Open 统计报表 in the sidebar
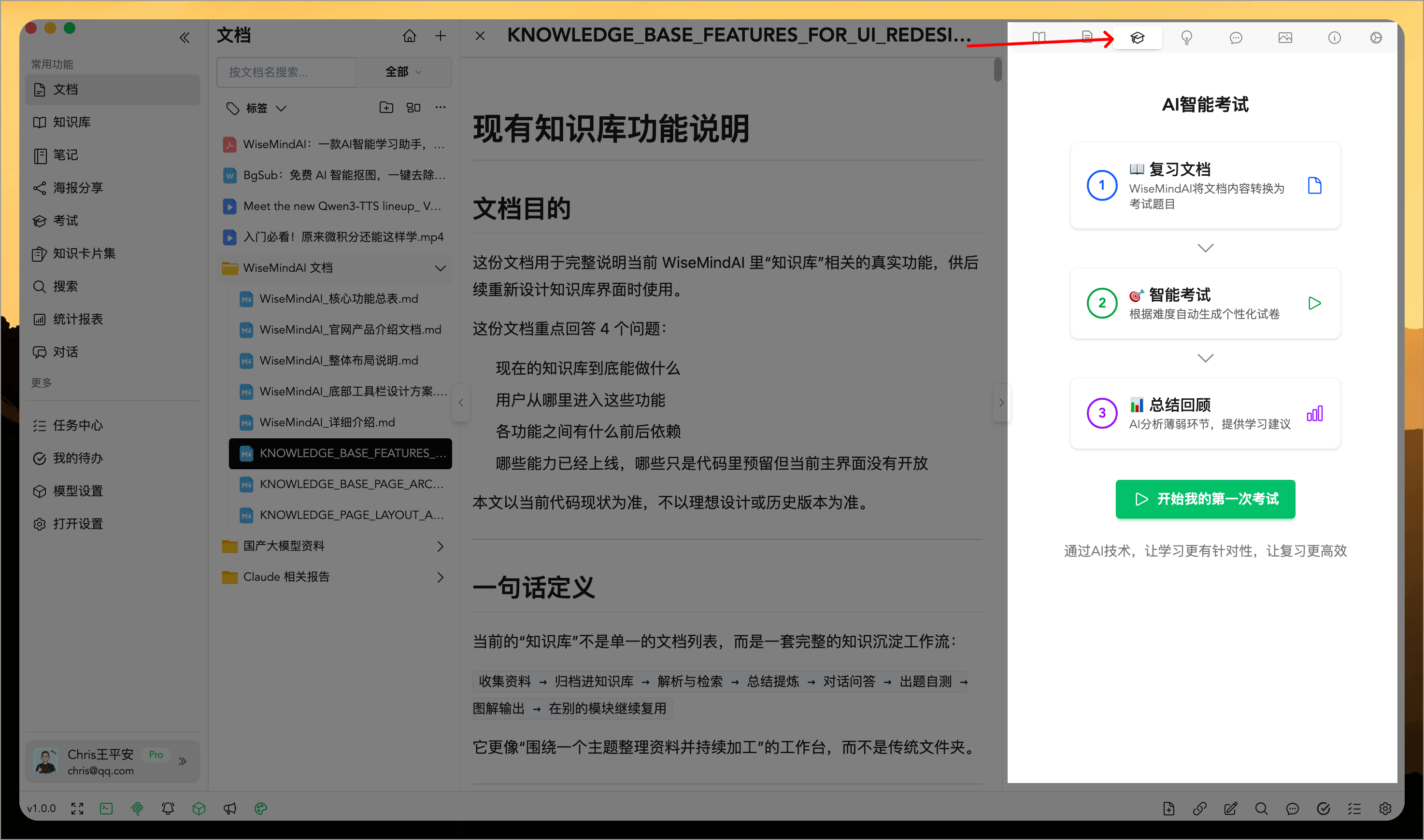This screenshot has width=1424, height=840. 79,319
